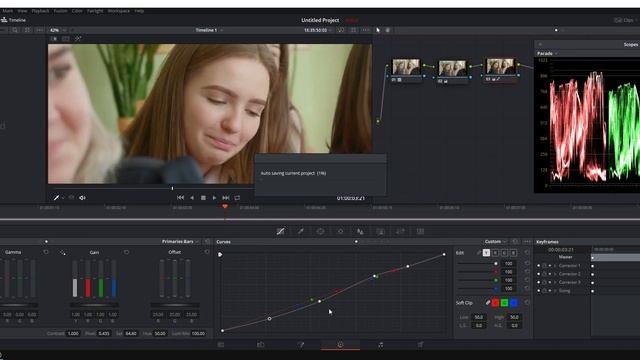Select the viewer qualifier picker tool
The width and height of the screenshot is (640, 360).
pyautogui.click(x=56, y=198)
